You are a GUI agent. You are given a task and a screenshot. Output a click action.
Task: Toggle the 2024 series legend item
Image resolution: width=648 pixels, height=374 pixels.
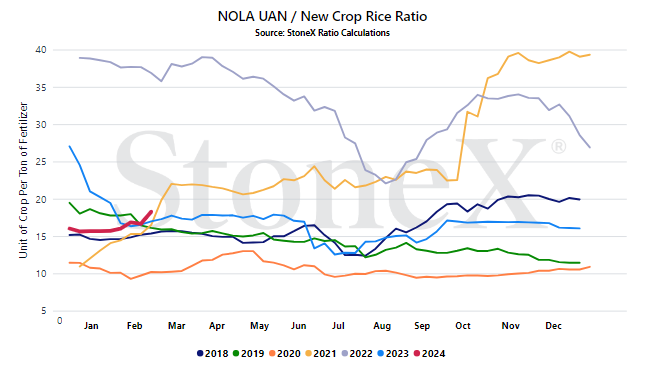pos(429,354)
